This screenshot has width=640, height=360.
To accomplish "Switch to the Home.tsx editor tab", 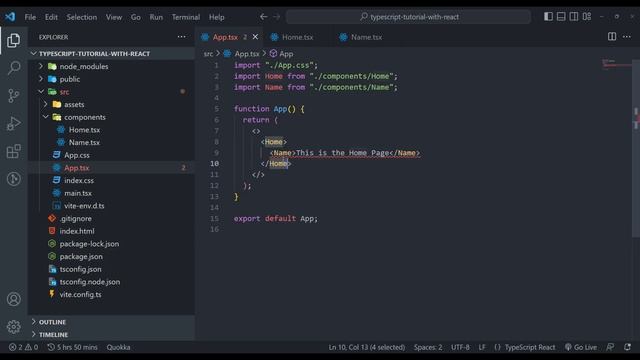I will 298,37.
